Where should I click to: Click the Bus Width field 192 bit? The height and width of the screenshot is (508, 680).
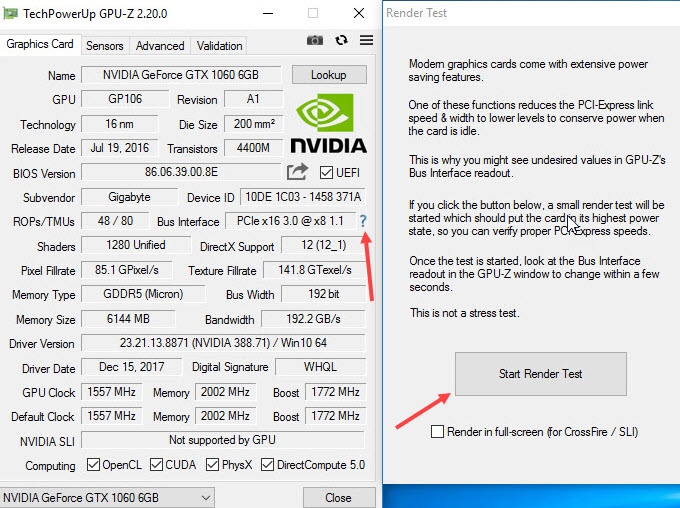tap(324, 294)
